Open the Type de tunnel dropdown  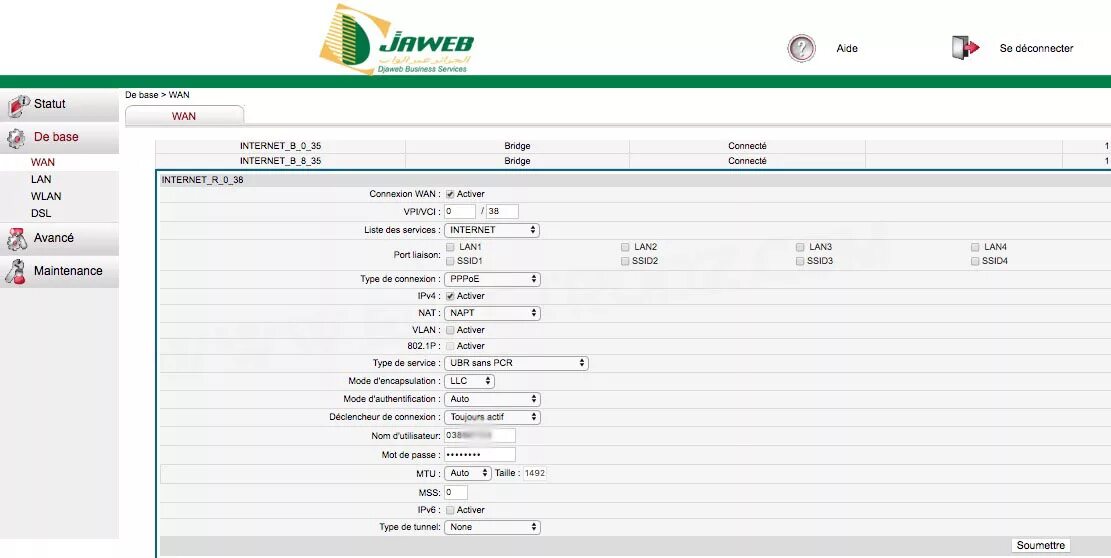coord(492,527)
